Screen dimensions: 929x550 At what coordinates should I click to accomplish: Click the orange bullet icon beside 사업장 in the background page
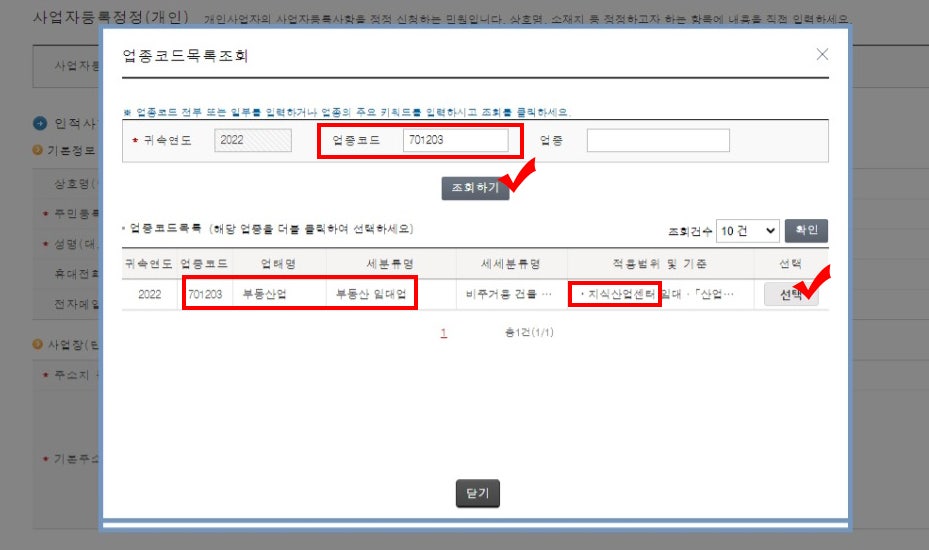(37, 344)
